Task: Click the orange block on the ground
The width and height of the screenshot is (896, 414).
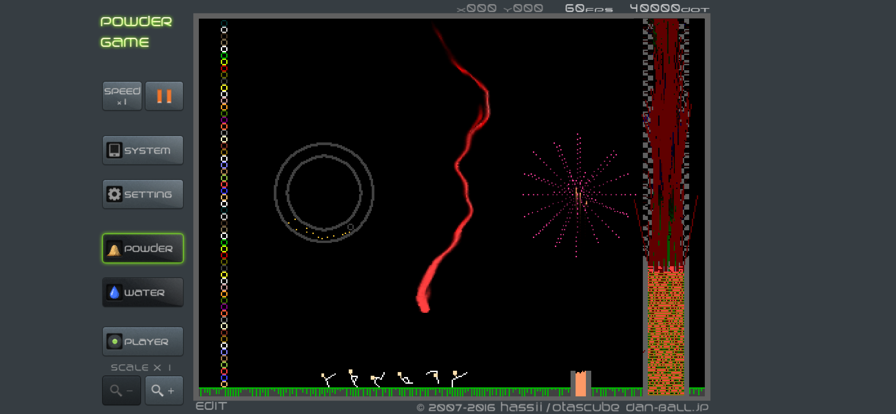Action: tap(581, 384)
